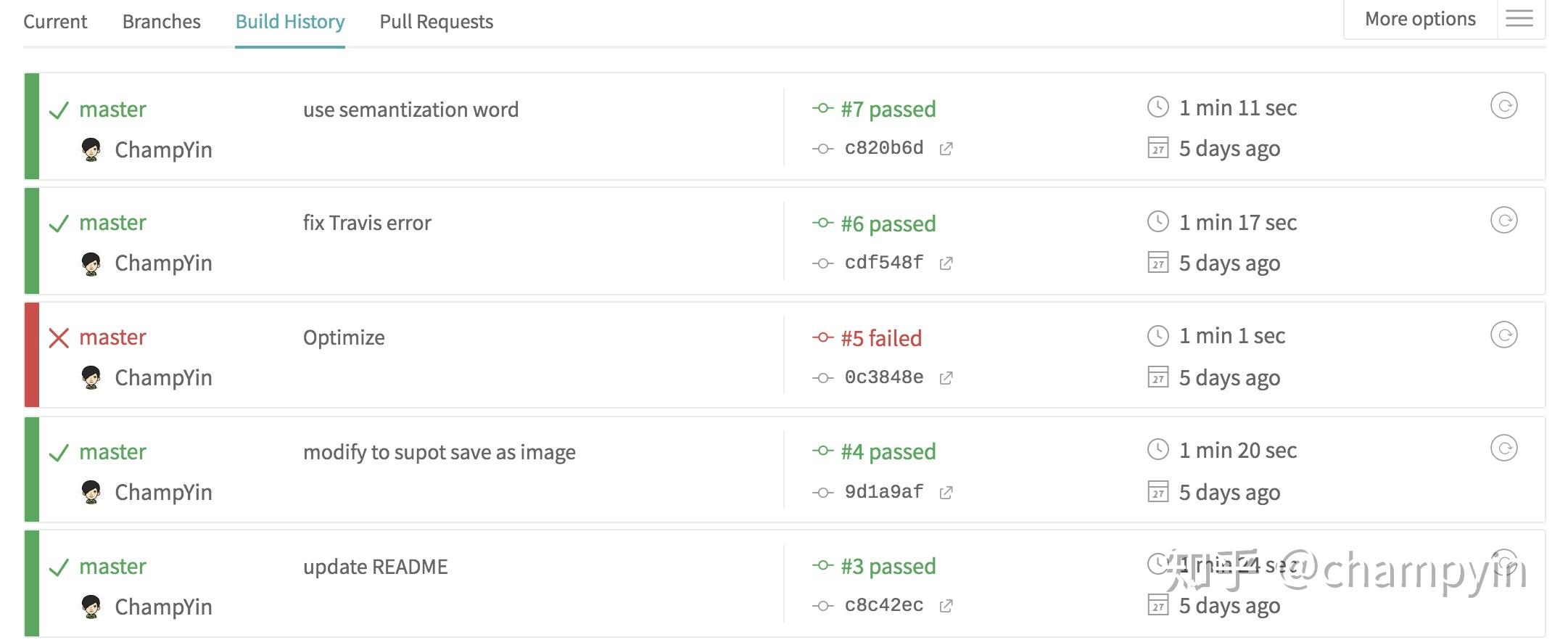
Task: Restart build #6 using its restart icon
Action: [x=1503, y=220]
